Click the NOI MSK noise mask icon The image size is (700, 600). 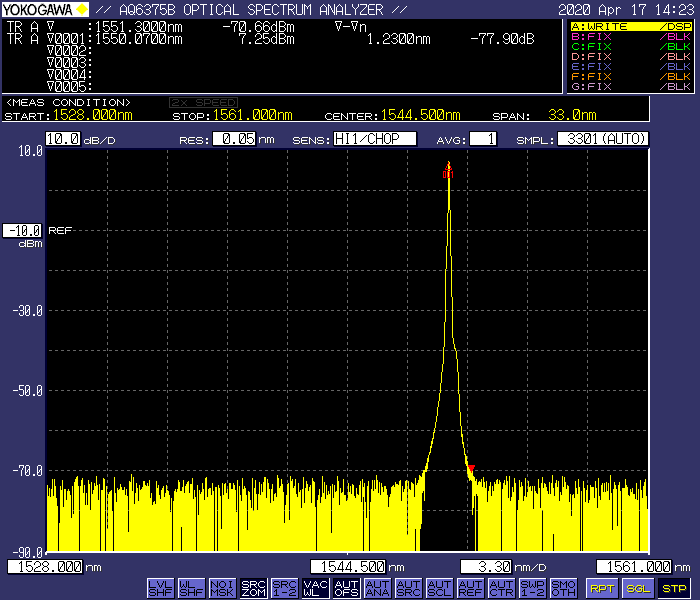[x=222, y=588]
